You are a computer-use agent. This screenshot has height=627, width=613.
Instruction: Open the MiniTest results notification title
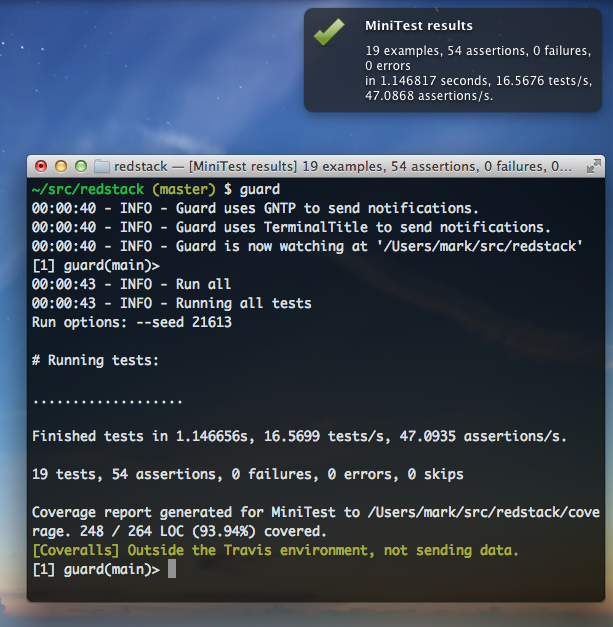coord(419,26)
